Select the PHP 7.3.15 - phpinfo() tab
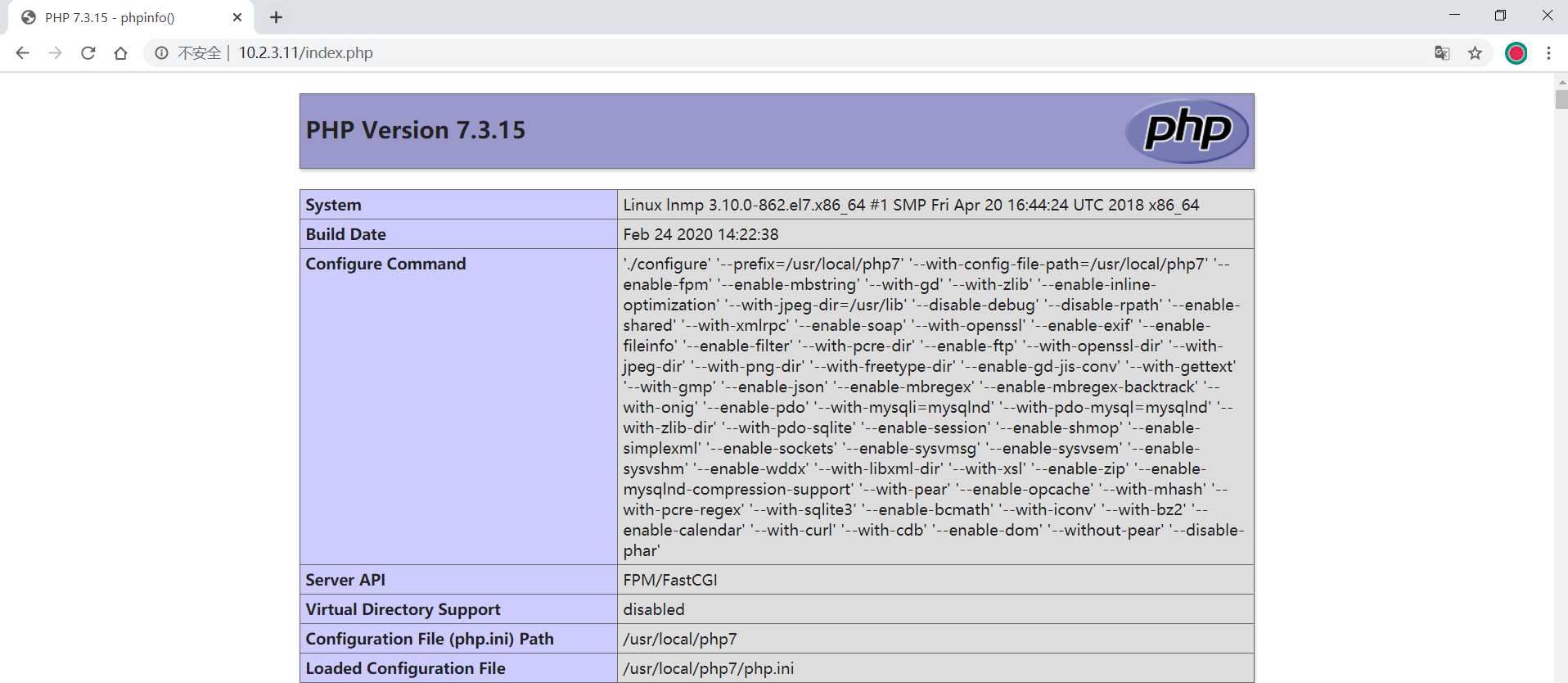This screenshot has width=1568, height=683. point(131,17)
